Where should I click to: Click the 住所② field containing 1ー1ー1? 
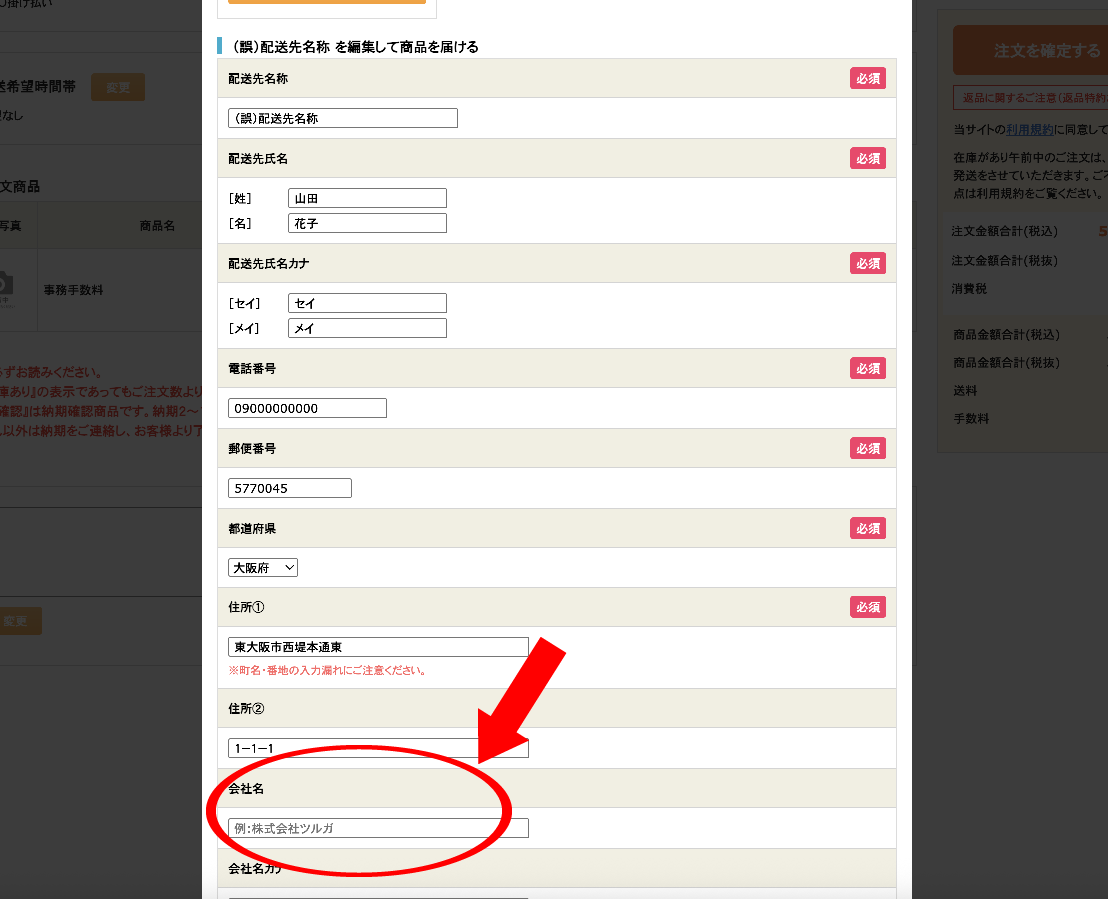point(378,748)
